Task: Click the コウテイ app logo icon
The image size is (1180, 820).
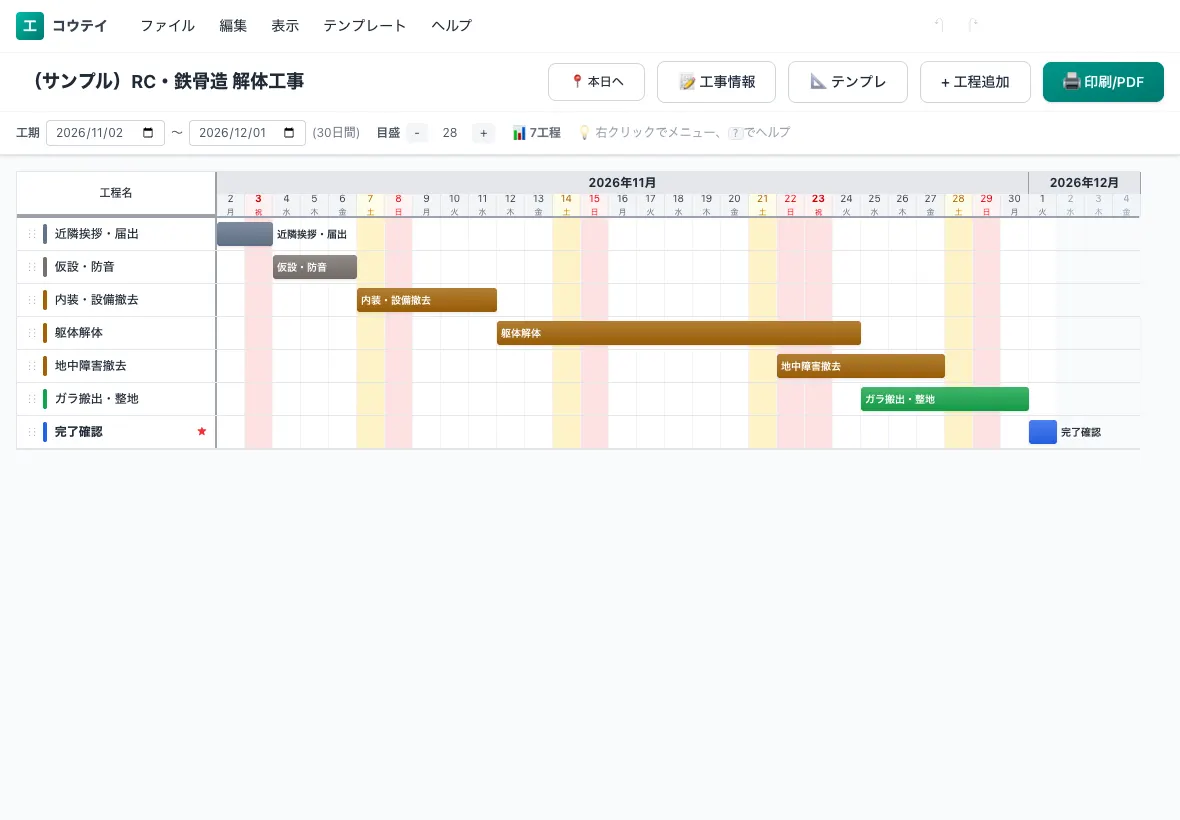Action: [29, 26]
